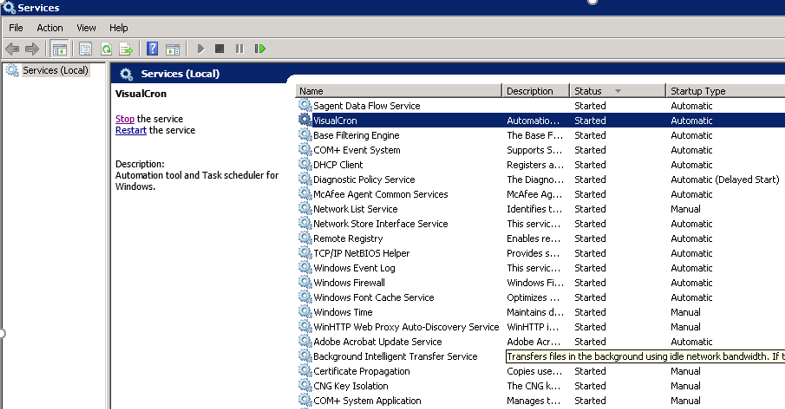
Task: Click the Export List toolbar icon
Action: (126, 48)
